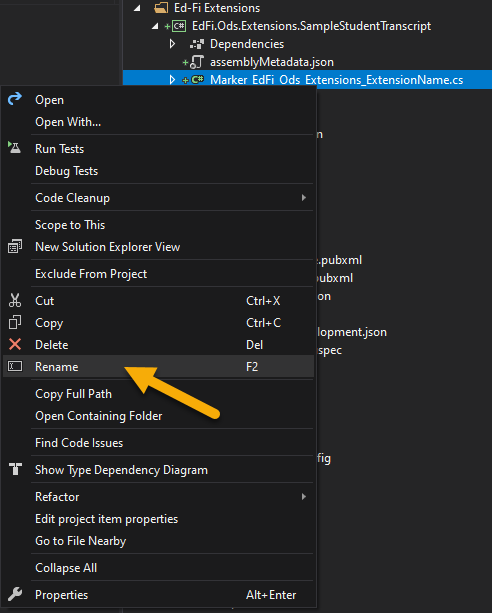
Task: Choose Open Containing Folder
Action: click(x=158, y=416)
